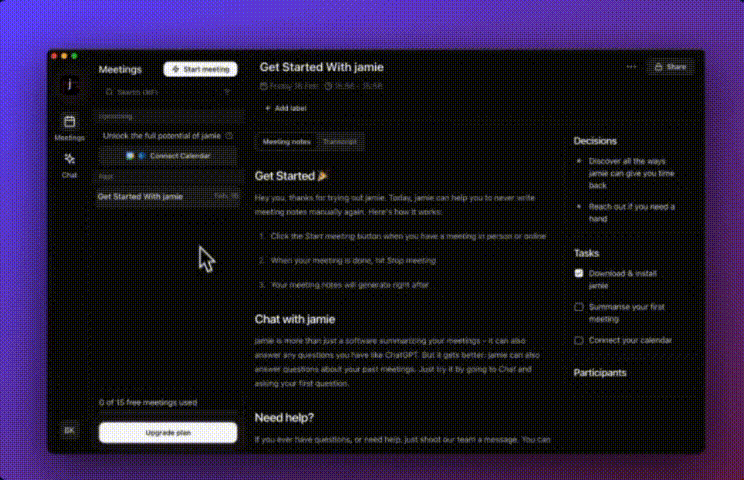Click step three about notes generating right after

[350, 285]
